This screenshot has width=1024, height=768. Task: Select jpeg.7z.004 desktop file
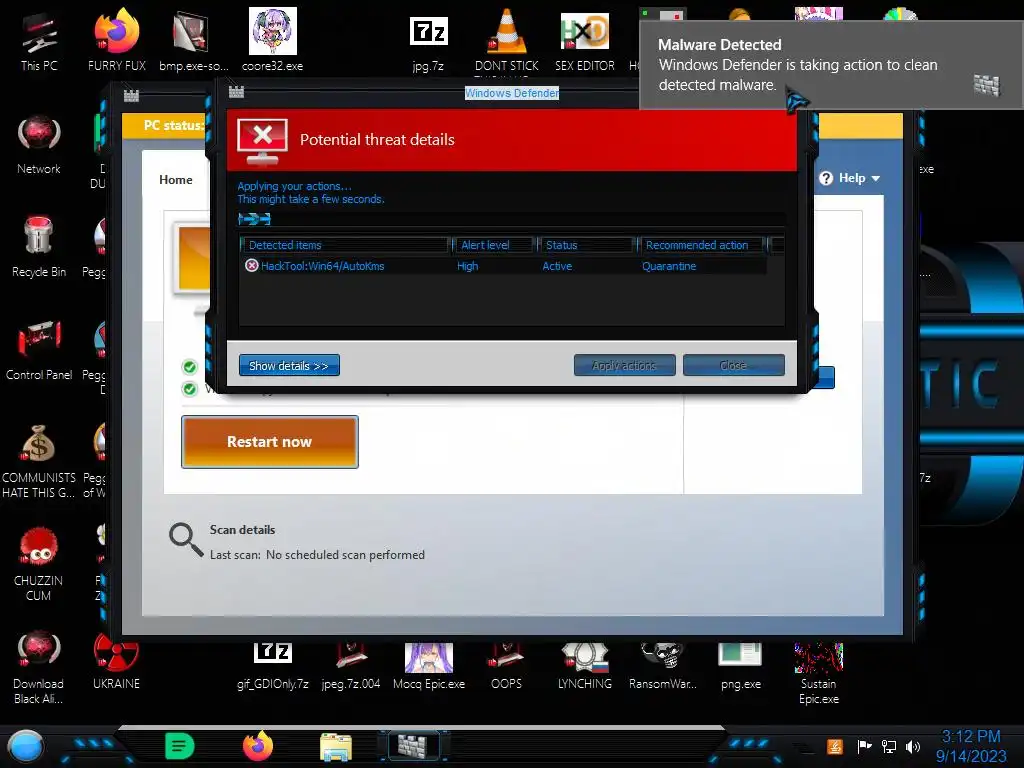(351, 666)
